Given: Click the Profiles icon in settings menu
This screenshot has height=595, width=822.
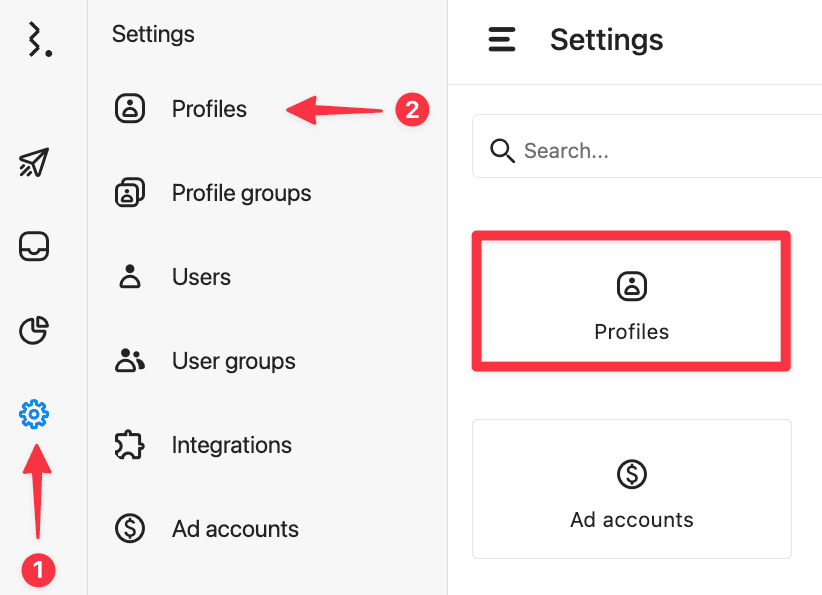Looking at the screenshot, I should click(x=129, y=109).
